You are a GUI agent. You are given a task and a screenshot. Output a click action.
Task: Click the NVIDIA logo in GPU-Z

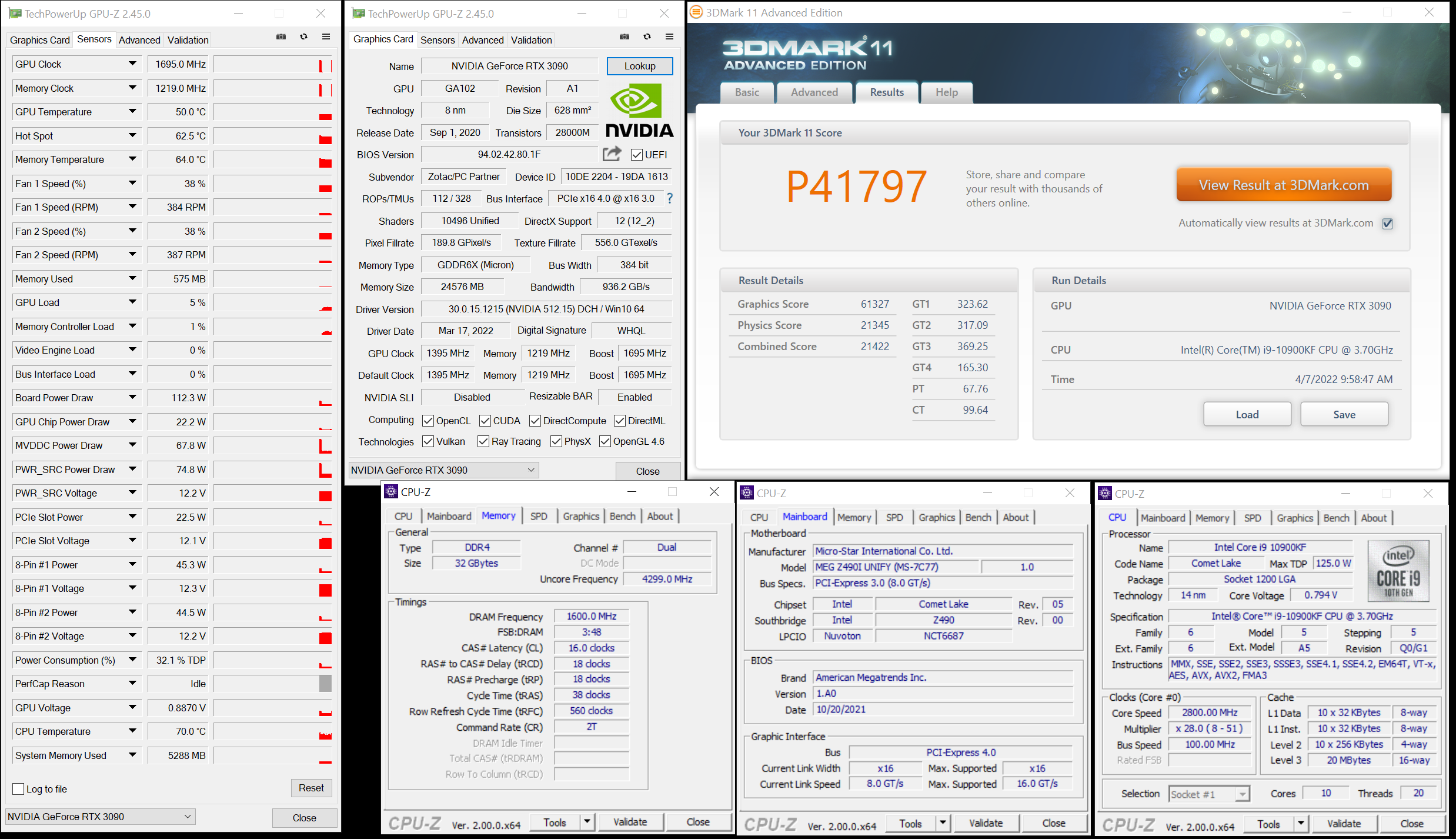click(x=639, y=110)
